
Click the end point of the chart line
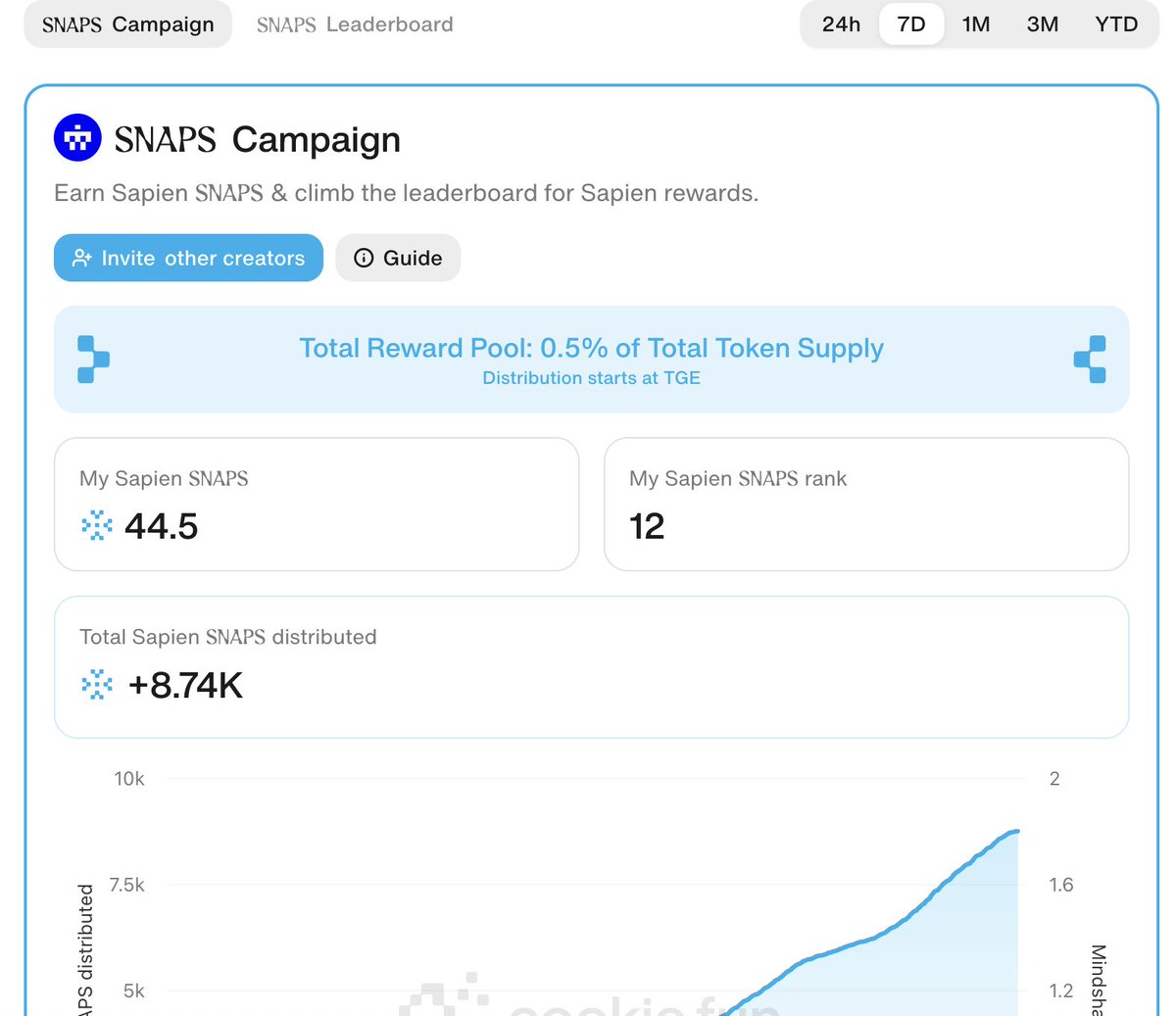(1016, 831)
